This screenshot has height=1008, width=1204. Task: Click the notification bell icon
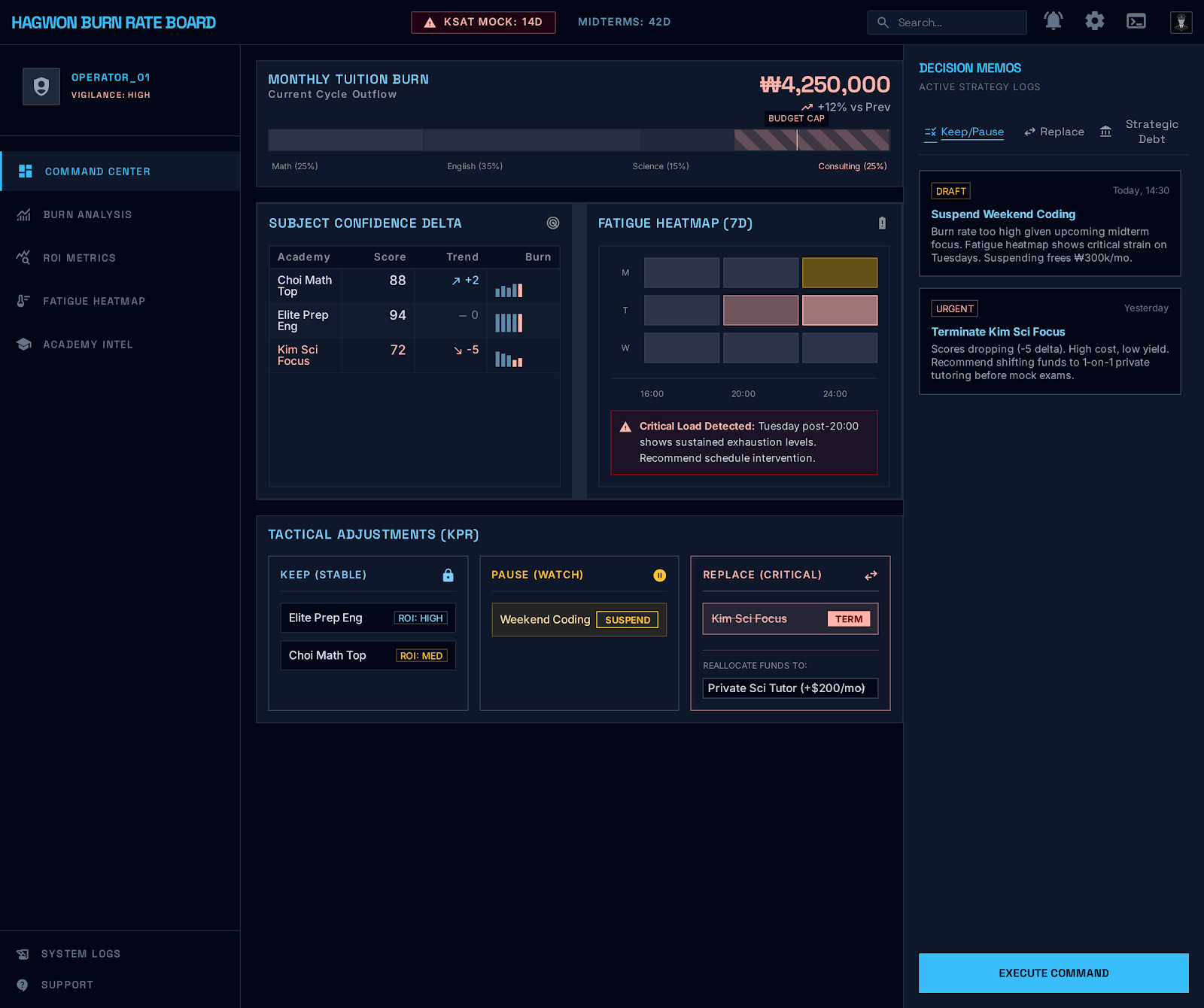coord(1053,20)
